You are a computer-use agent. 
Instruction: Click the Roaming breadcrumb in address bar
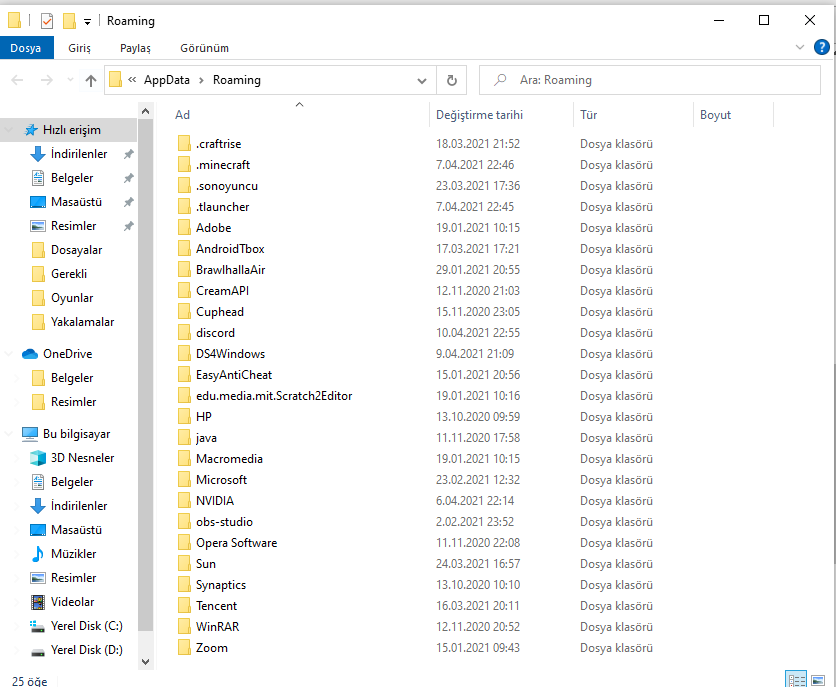tap(237, 80)
